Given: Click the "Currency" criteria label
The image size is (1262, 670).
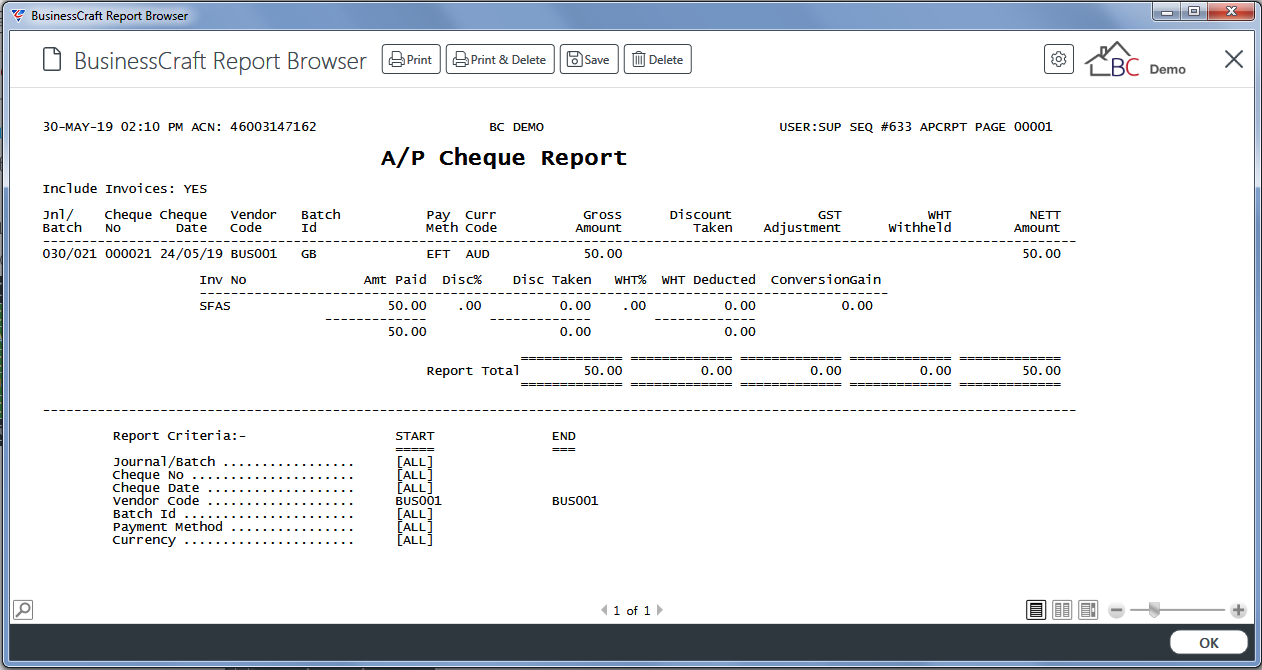Looking at the screenshot, I should [144, 540].
